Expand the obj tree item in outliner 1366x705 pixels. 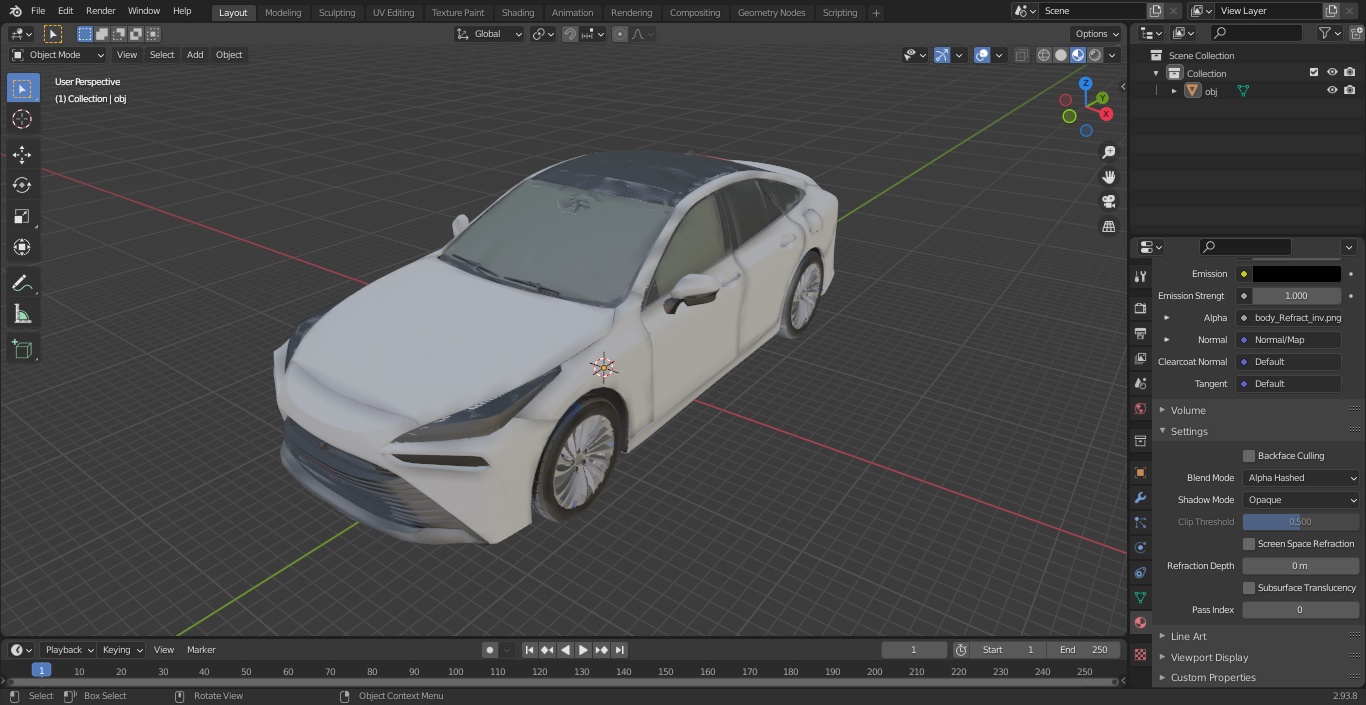(1174, 91)
